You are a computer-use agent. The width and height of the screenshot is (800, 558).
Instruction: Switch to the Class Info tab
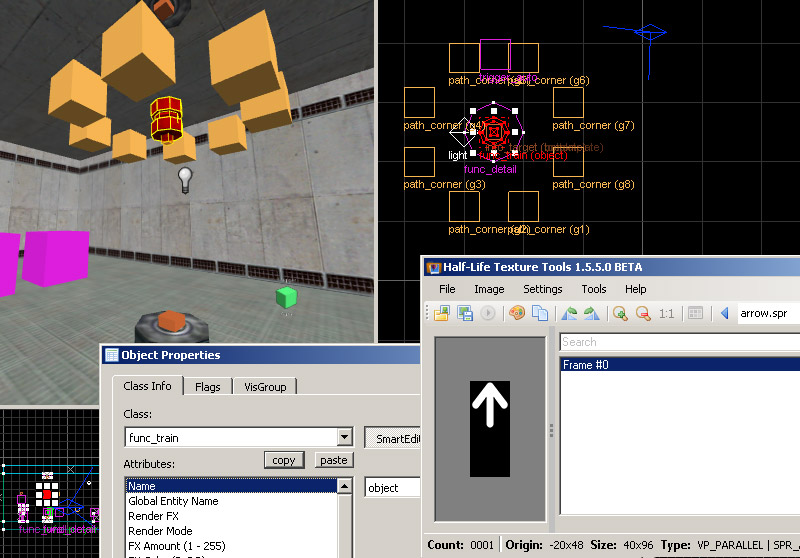click(147, 386)
